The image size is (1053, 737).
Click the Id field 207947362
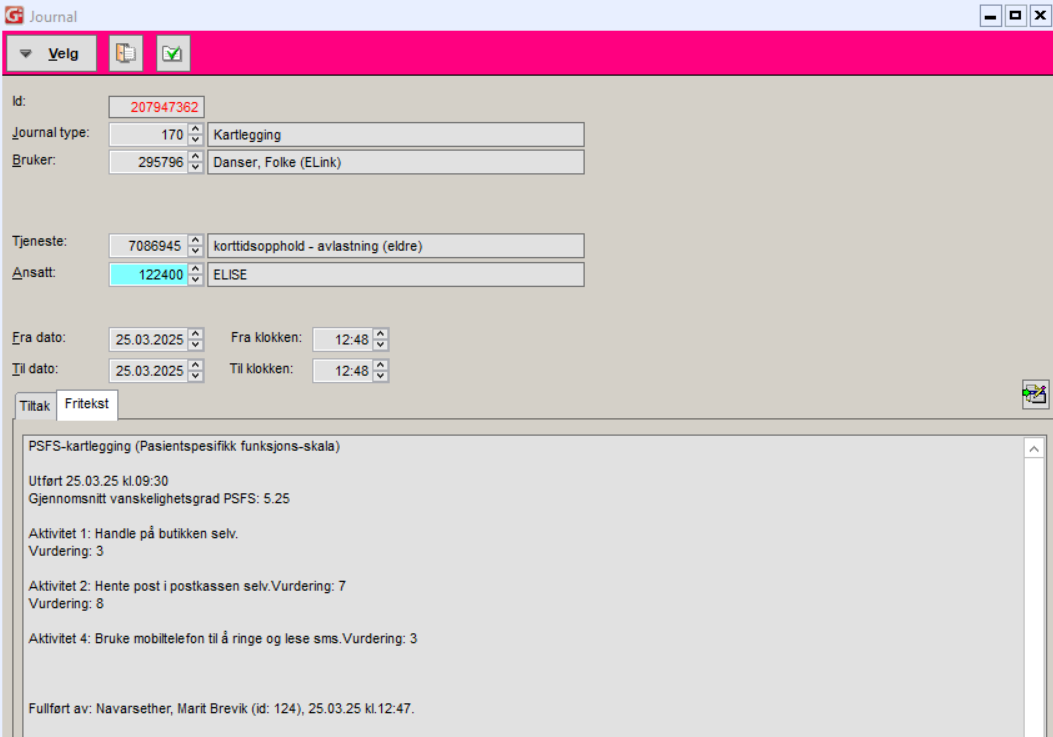coord(156,107)
